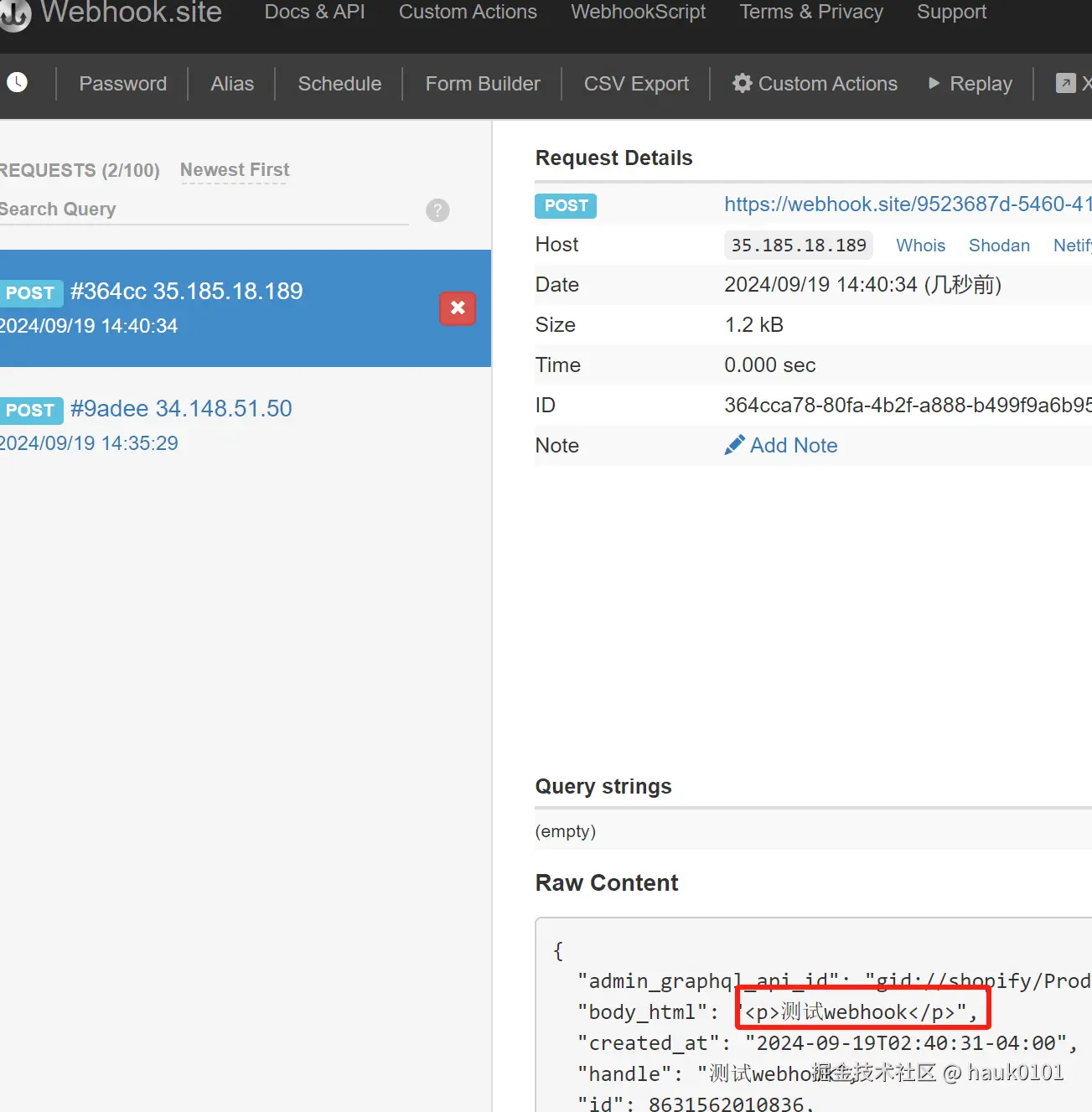Screen dimensions: 1092x1112
Task: Click the Webhook.site title text
Action: [131, 12]
